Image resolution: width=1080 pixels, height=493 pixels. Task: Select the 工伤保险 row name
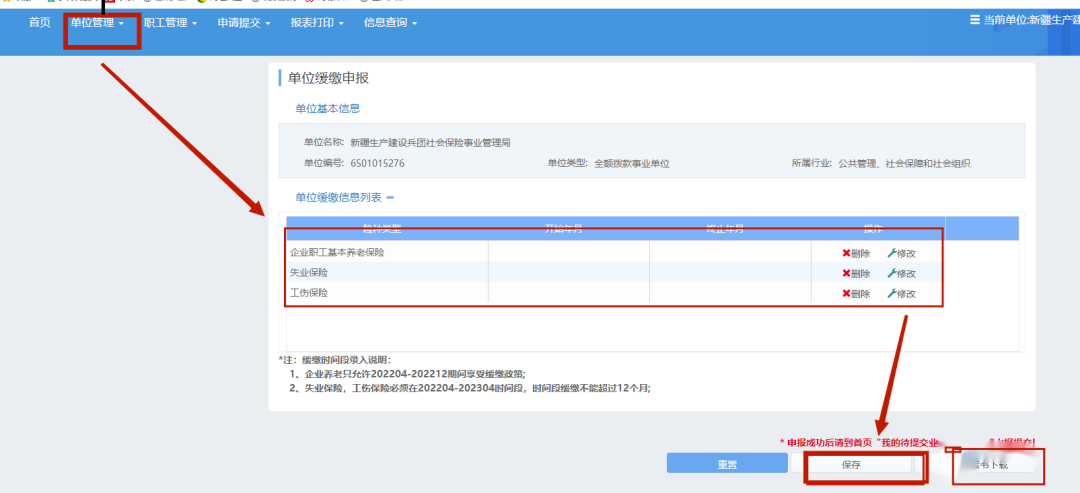point(309,293)
